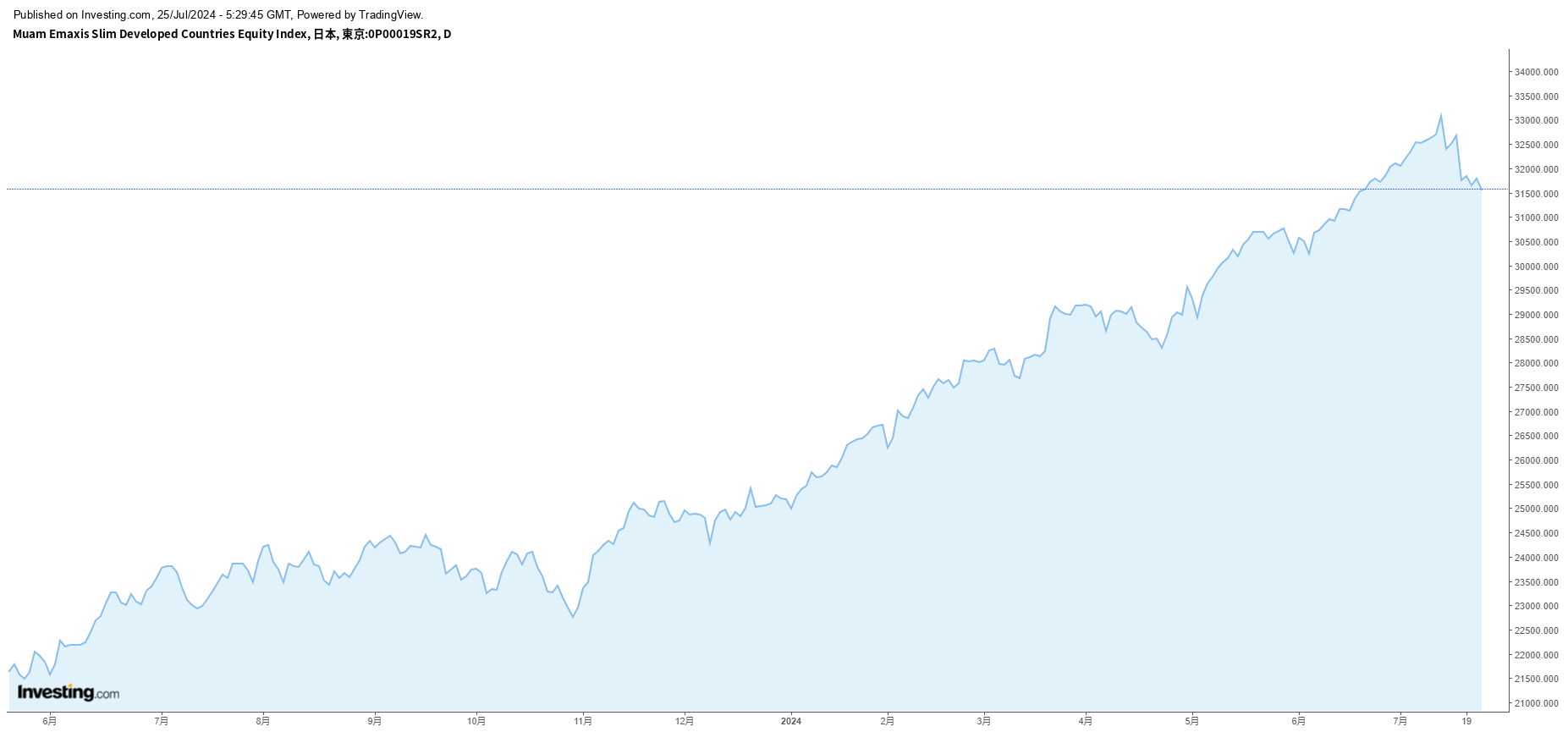Viewport: 1568px width, 732px height.
Task: Click the 33000.000 price axis label
Action: click(1536, 121)
